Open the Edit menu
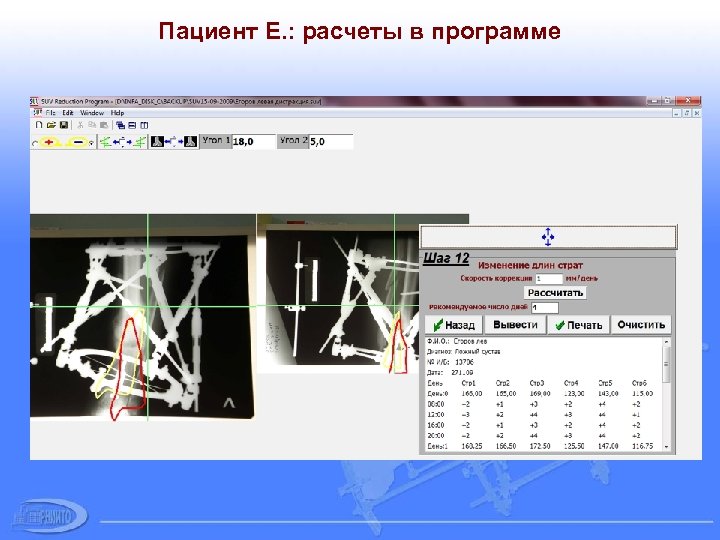Image resolution: width=720 pixels, height=540 pixels. 68,112
